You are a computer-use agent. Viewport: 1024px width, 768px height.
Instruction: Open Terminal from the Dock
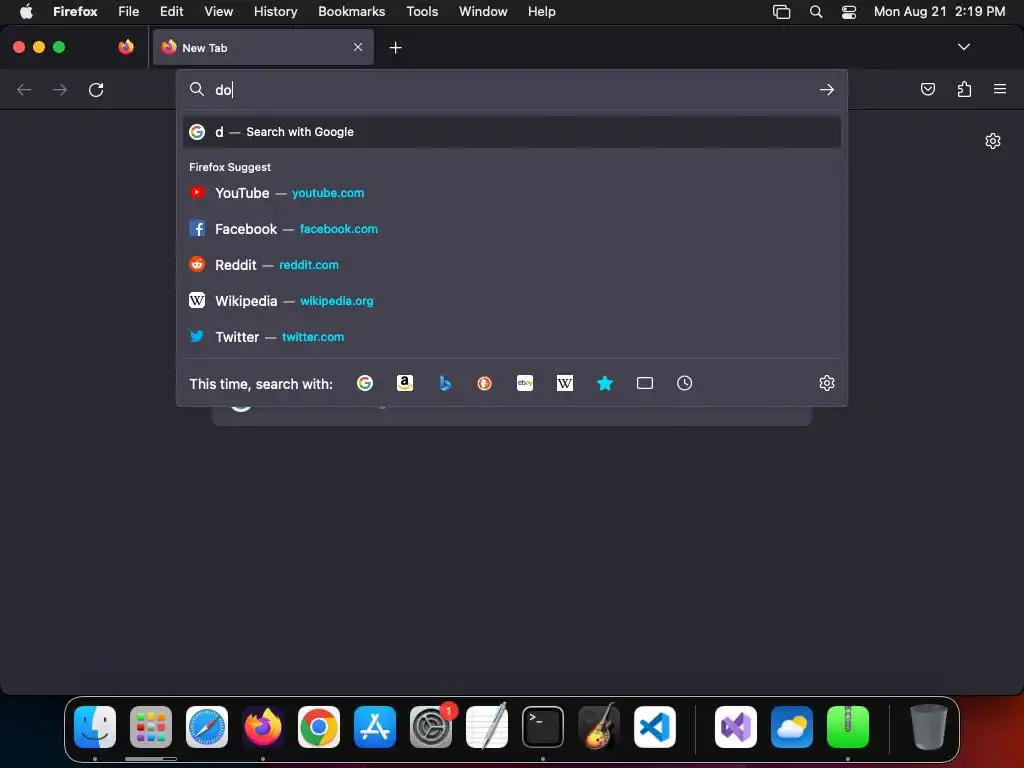543,727
